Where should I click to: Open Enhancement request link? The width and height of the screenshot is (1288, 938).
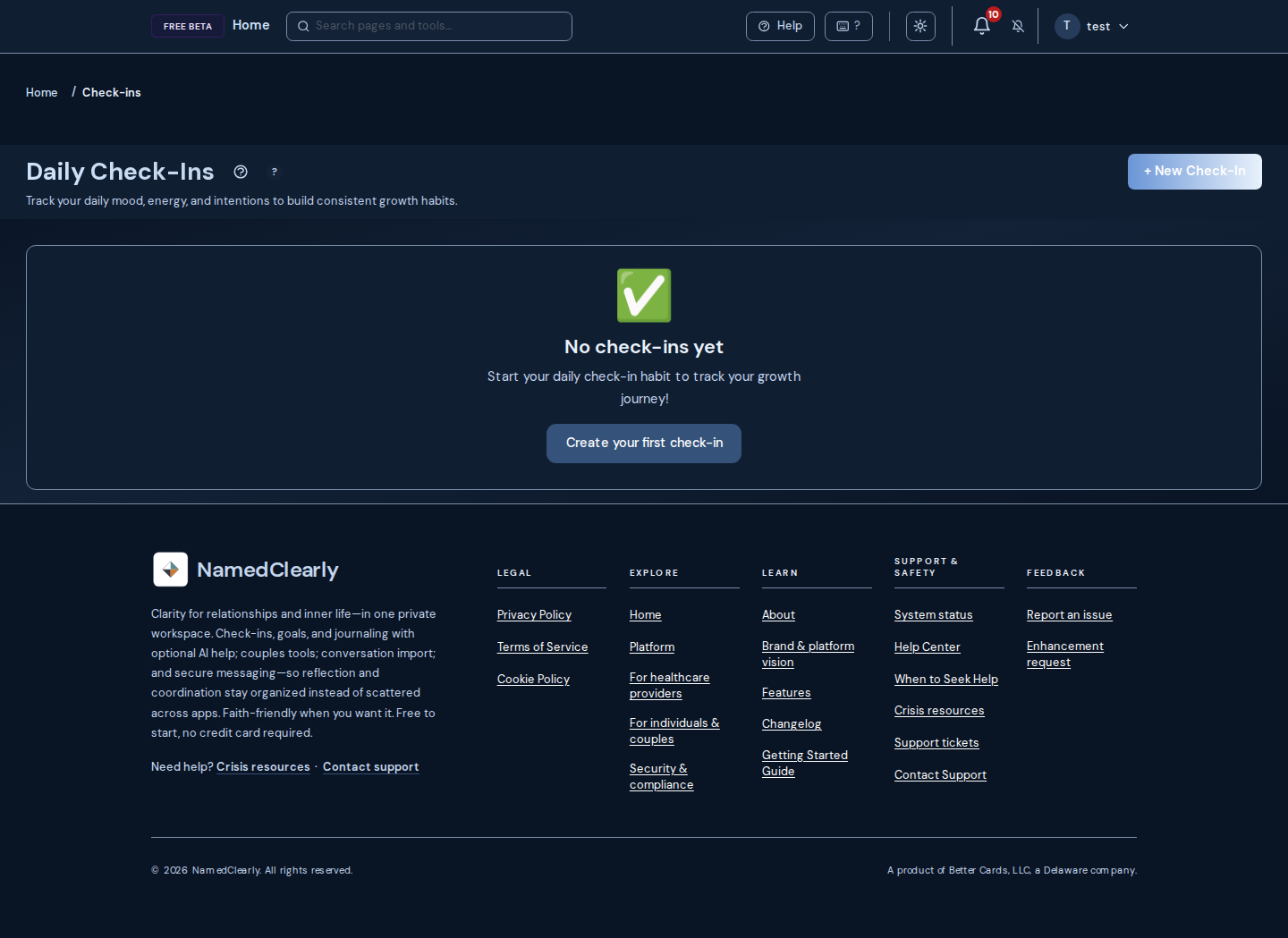click(x=1065, y=655)
